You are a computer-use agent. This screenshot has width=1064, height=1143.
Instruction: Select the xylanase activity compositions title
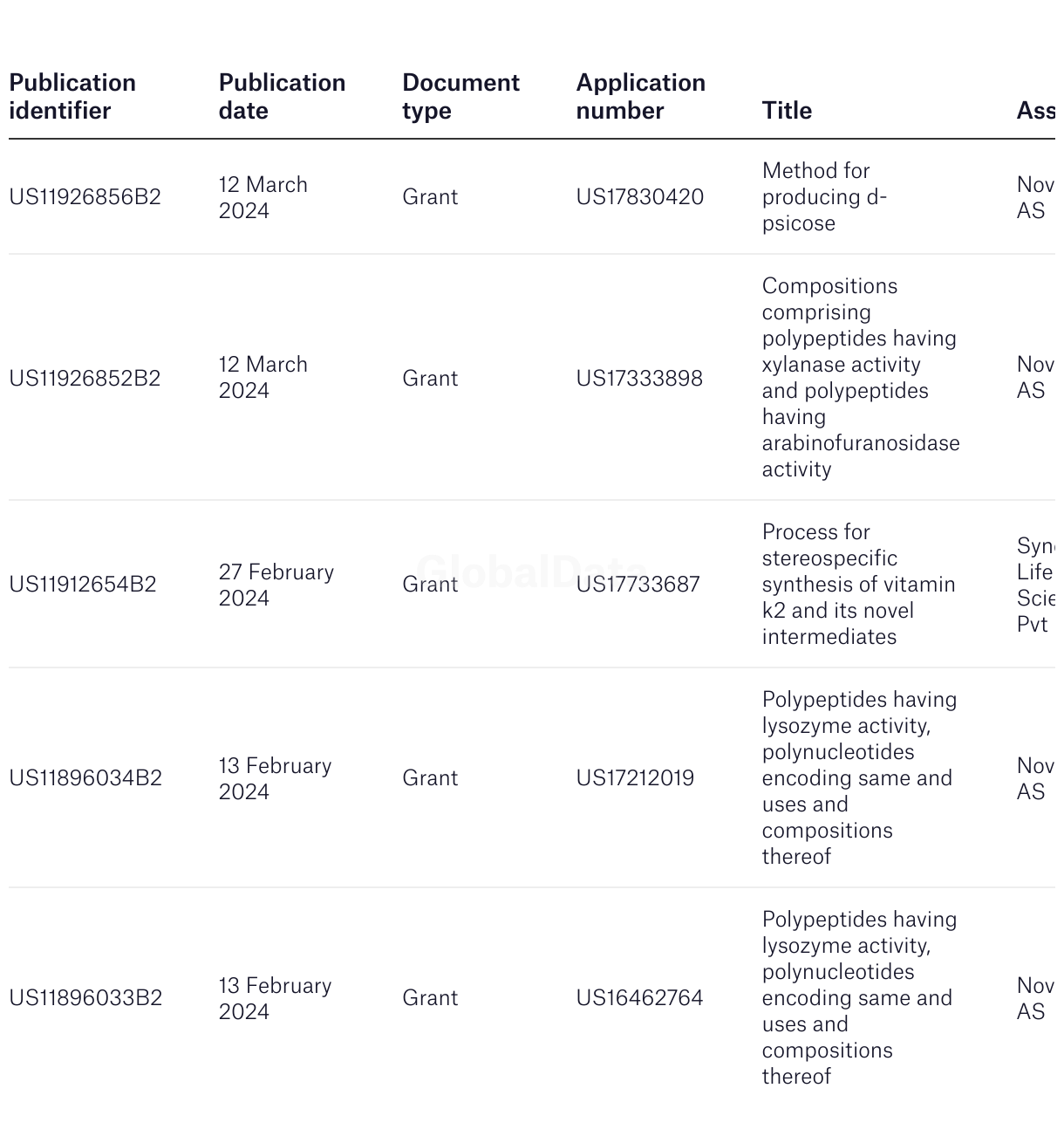(861, 377)
